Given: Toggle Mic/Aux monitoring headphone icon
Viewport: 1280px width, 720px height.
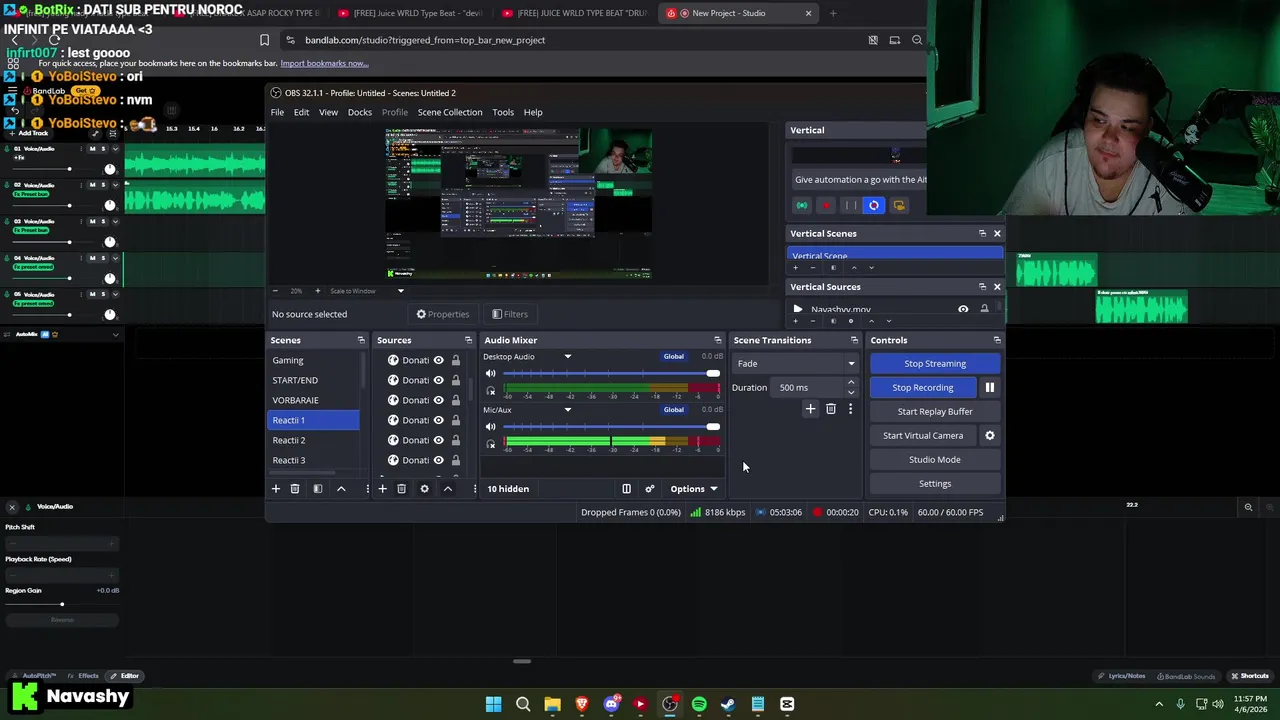Looking at the screenshot, I should [x=490, y=444].
